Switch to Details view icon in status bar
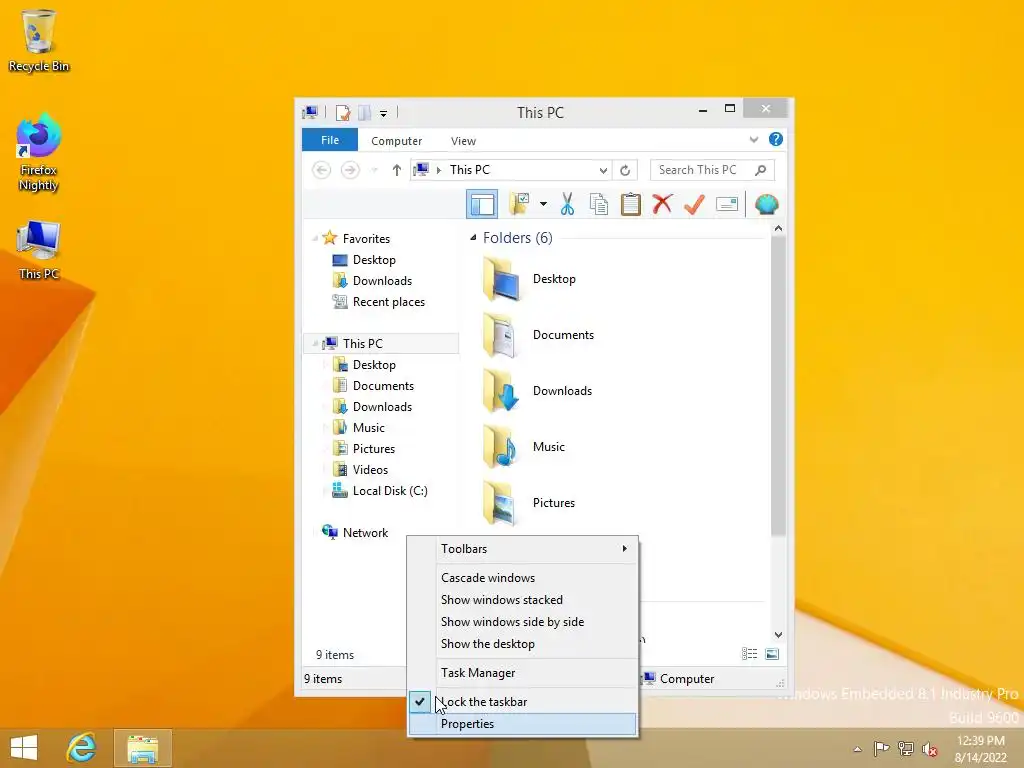The width and height of the screenshot is (1024, 768). (x=749, y=654)
